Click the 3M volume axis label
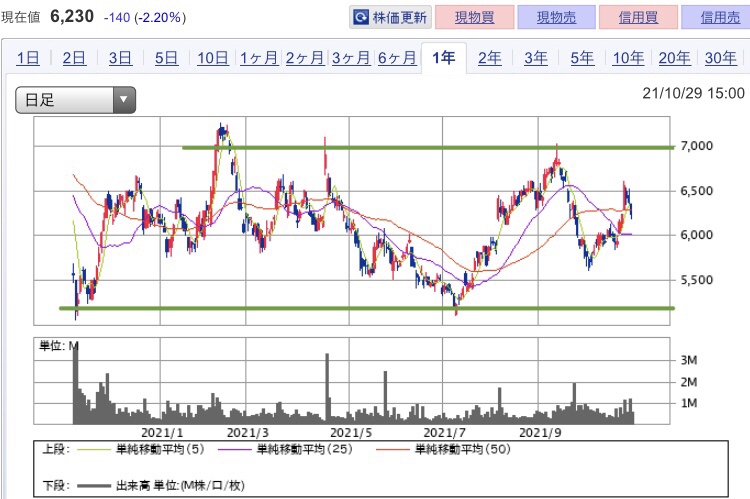 pos(689,360)
